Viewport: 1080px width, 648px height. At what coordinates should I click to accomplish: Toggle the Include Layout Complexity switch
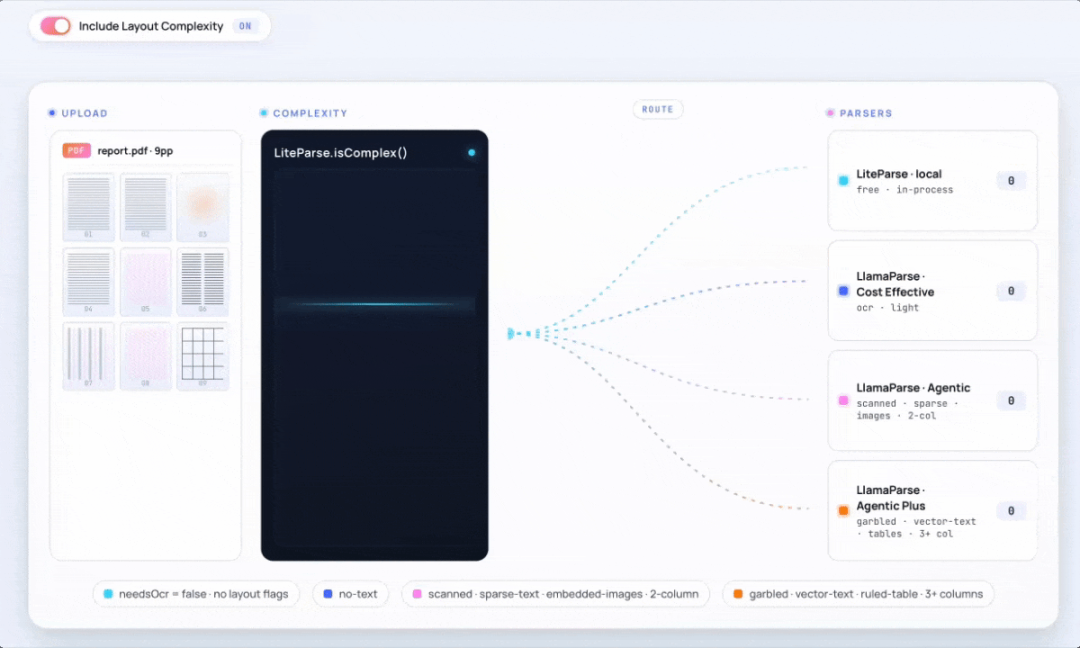coord(55,26)
